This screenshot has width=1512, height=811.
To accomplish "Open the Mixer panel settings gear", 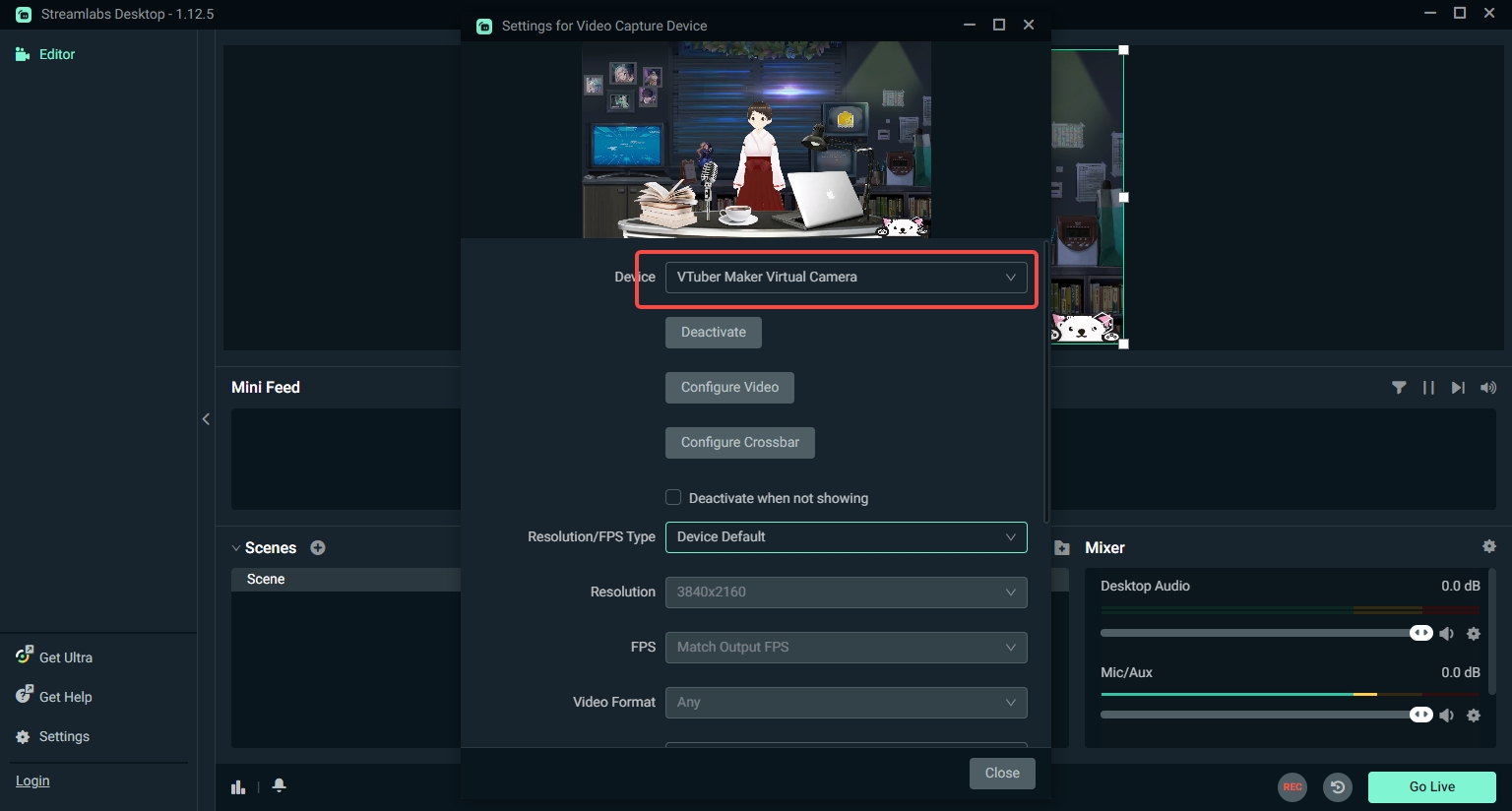I will pyautogui.click(x=1489, y=546).
